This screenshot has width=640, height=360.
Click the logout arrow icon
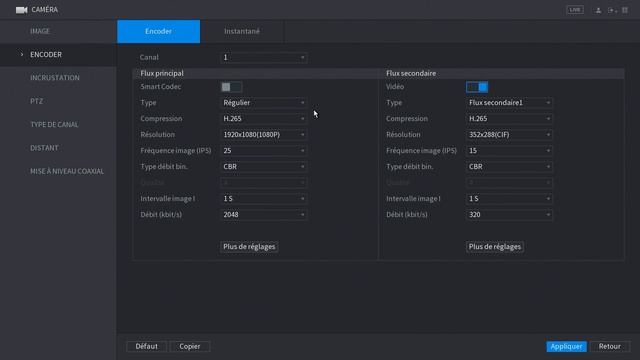[x=611, y=10]
